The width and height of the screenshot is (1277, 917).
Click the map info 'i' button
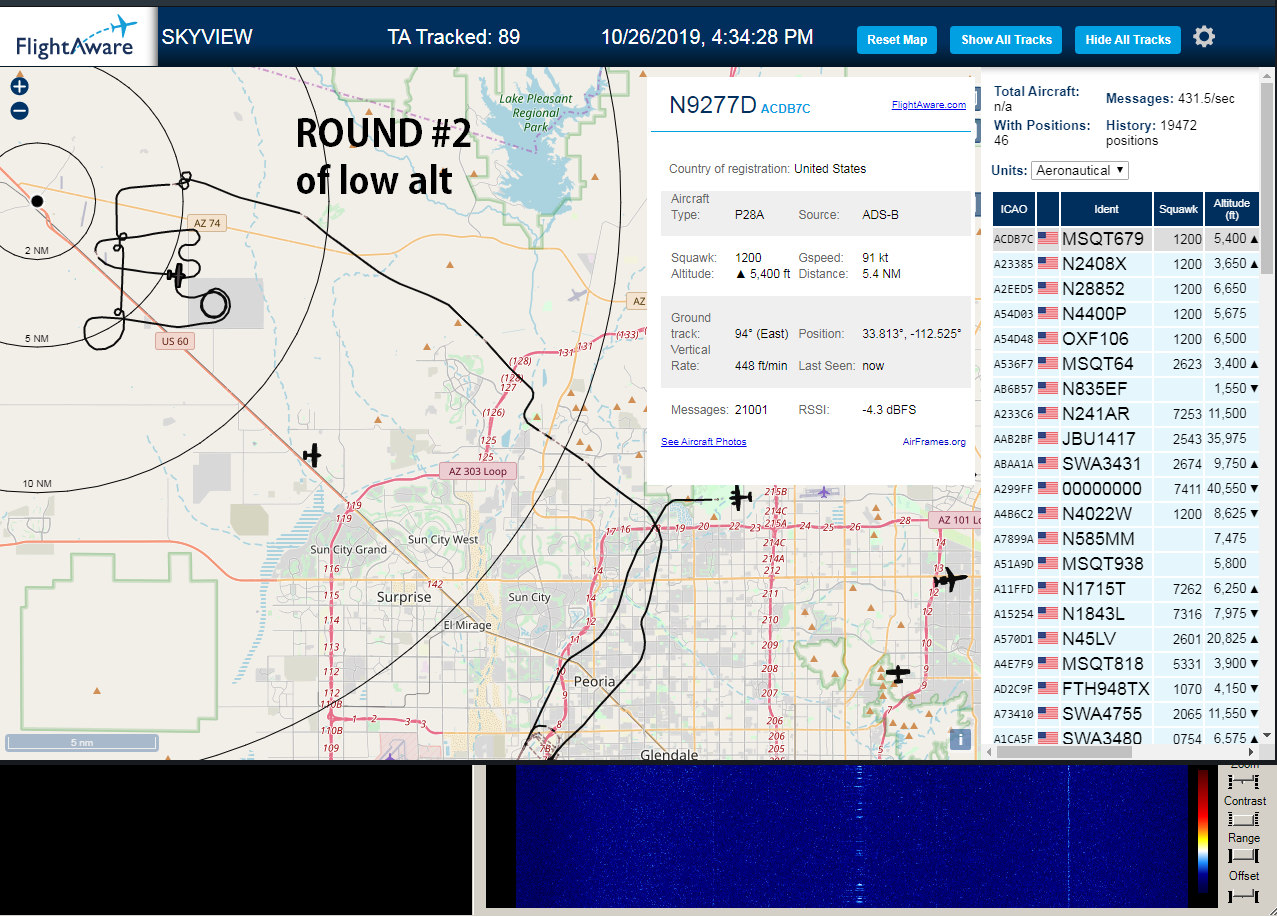pyautogui.click(x=960, y=739)
